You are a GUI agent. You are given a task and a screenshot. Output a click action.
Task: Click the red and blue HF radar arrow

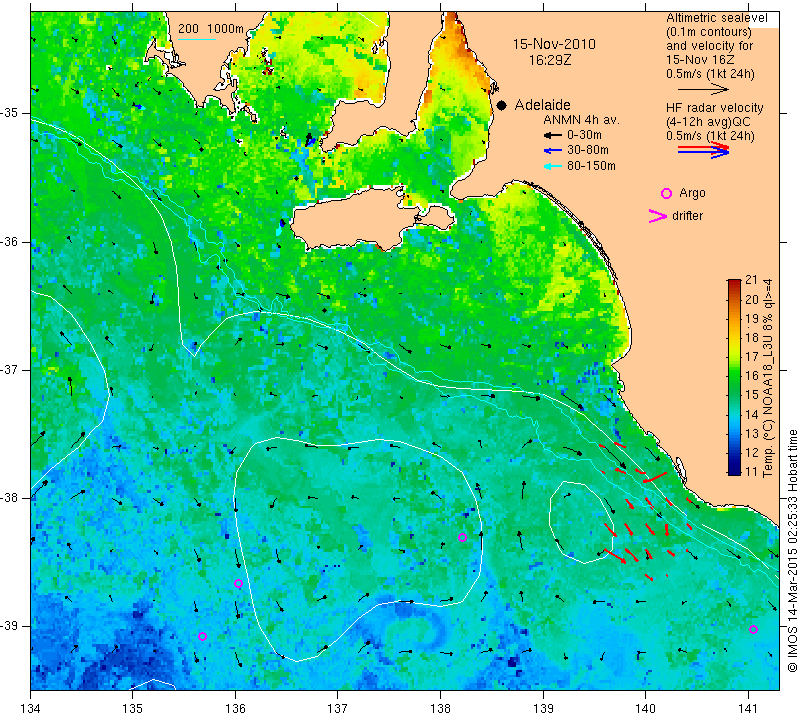[x=703, y=150]
